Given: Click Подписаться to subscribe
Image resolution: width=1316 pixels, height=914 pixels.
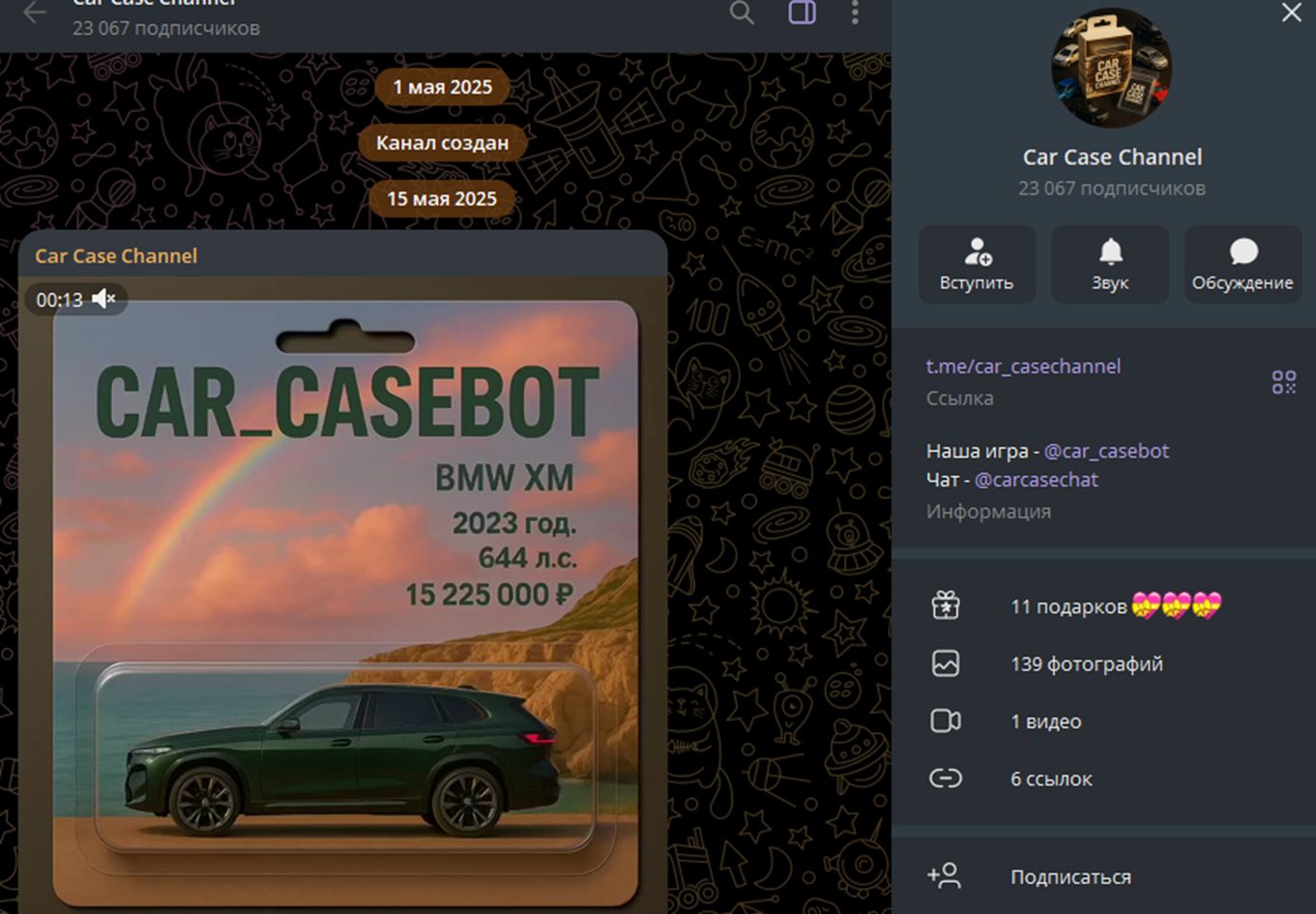Looking at the screenshot, I should (x=1103, y=876).
